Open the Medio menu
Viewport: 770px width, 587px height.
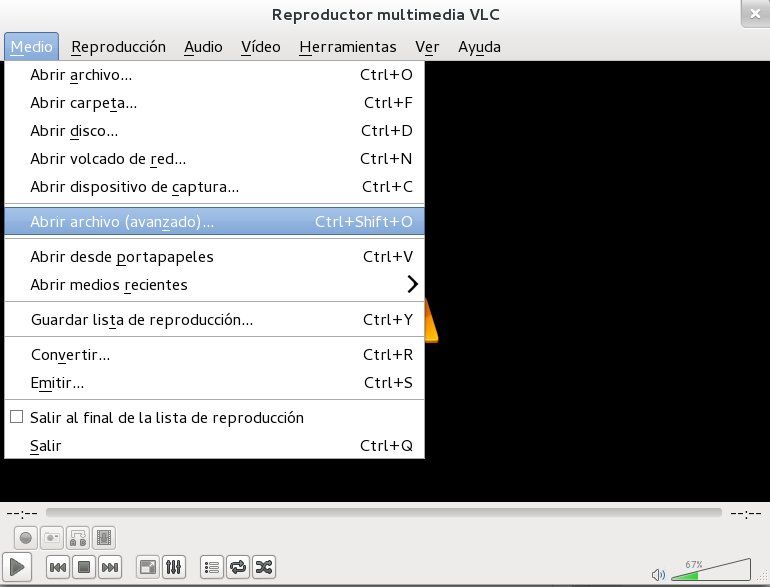31,47
